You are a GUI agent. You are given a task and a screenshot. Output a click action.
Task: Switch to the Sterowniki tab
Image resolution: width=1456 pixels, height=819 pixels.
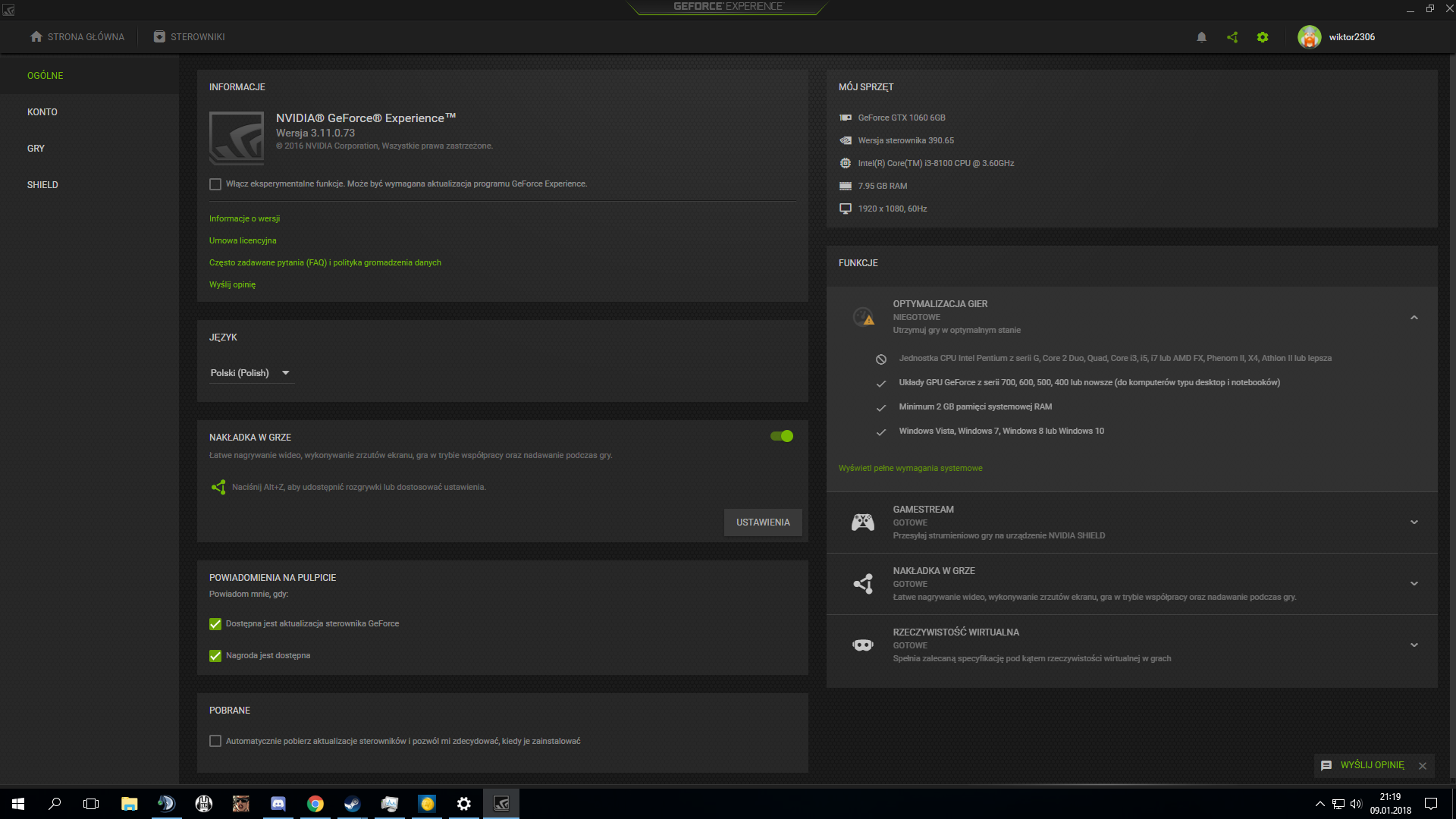coord(190,37)
